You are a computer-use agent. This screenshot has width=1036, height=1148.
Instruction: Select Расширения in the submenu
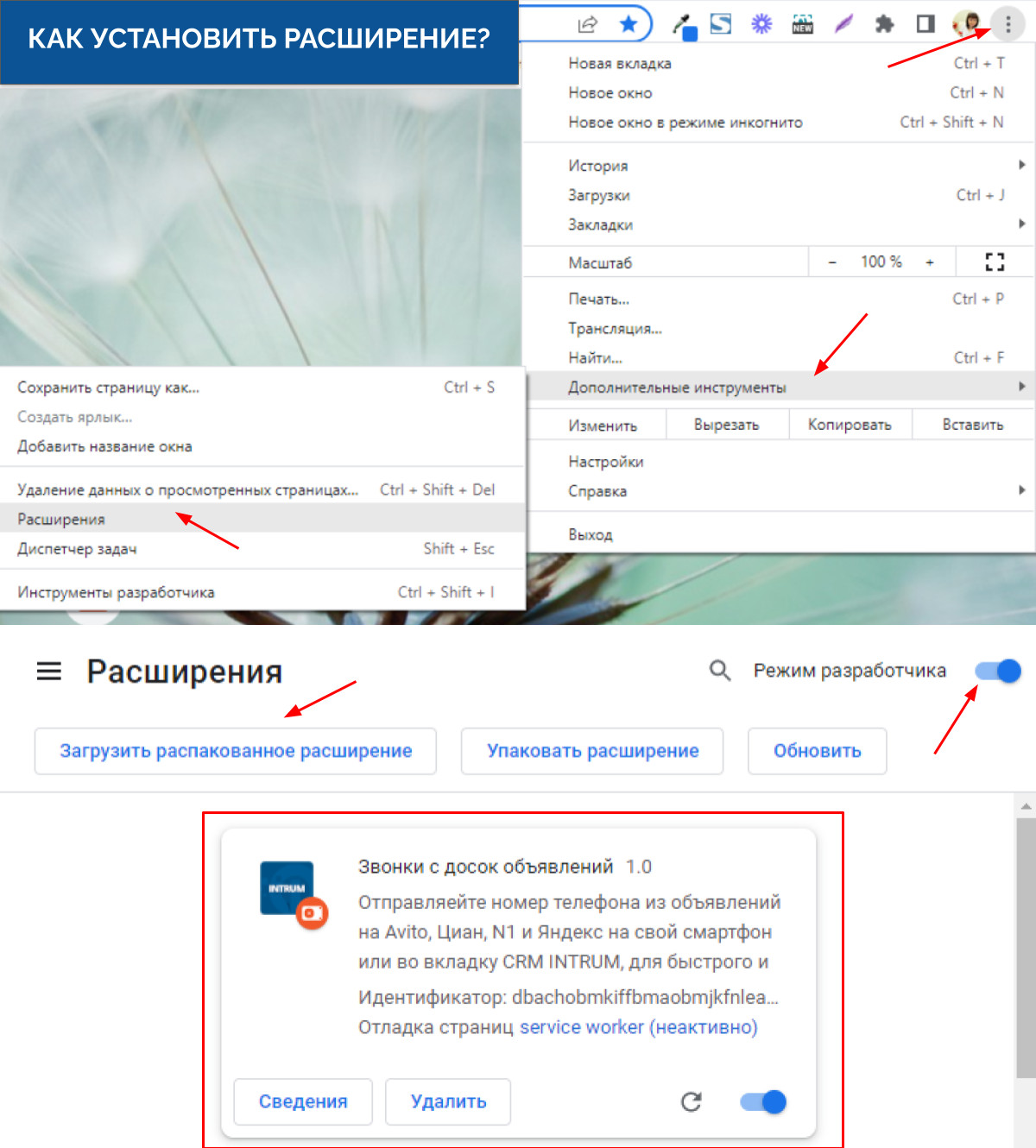[262, 519]
